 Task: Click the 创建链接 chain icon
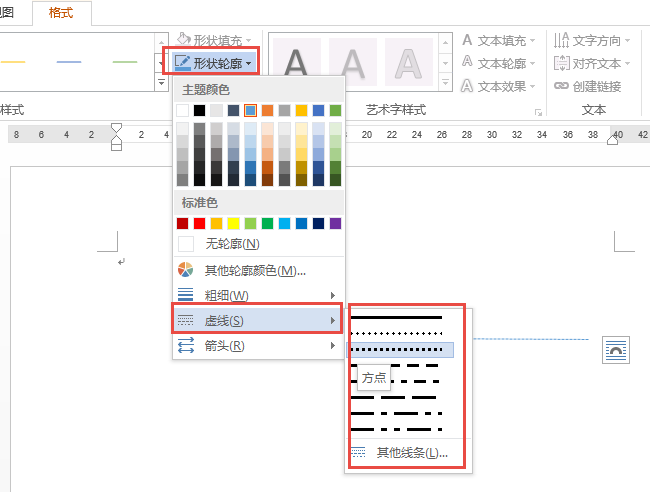pyautogui.click(x=561, y=86)
